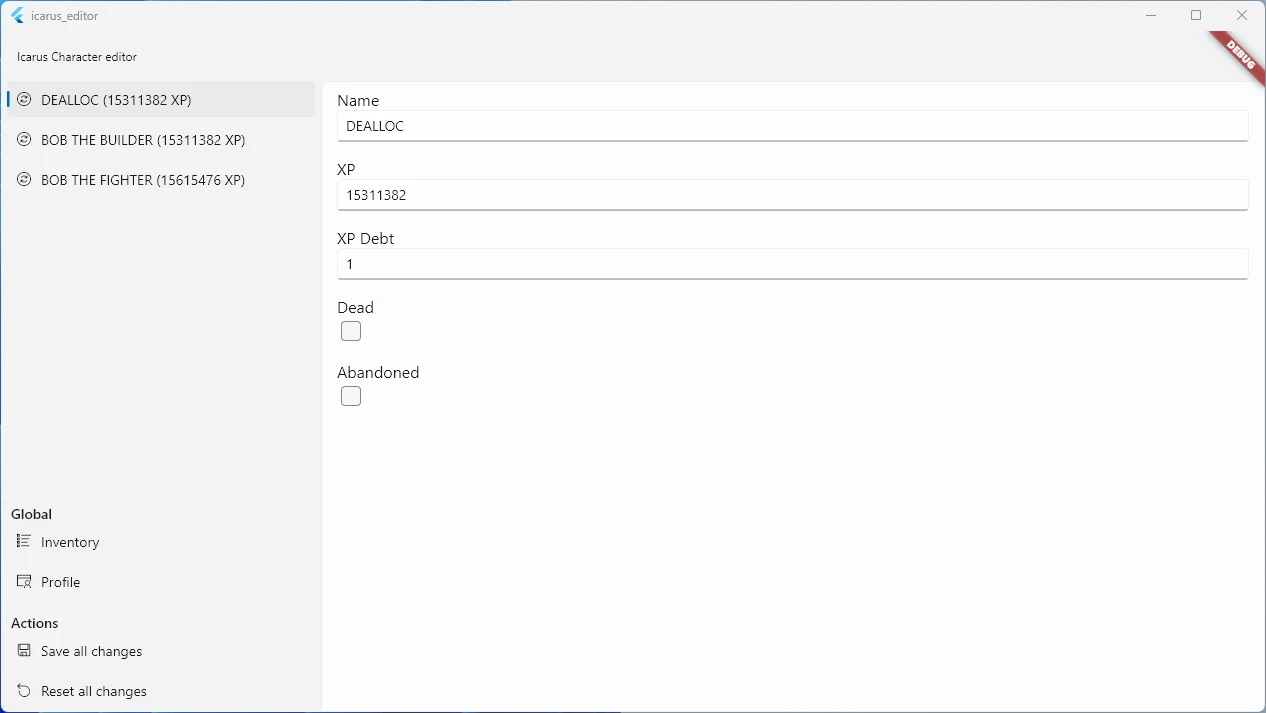This screenshot has width=1266, height=713.
Task: Click the Inventory list icon
Action: pyautogui.click(x=24, y=541)
